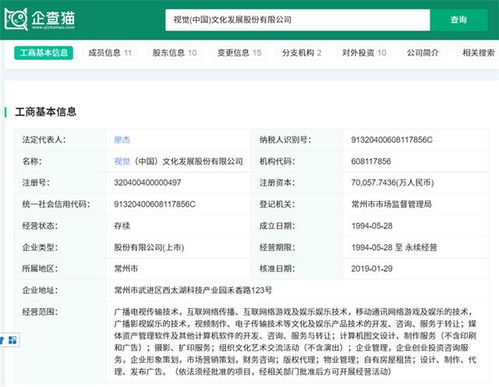Click the 经营范围 business scope paragraph
The height and width of the screenshot is (387, 499).
pyautogui.click(x=295, y=342)
